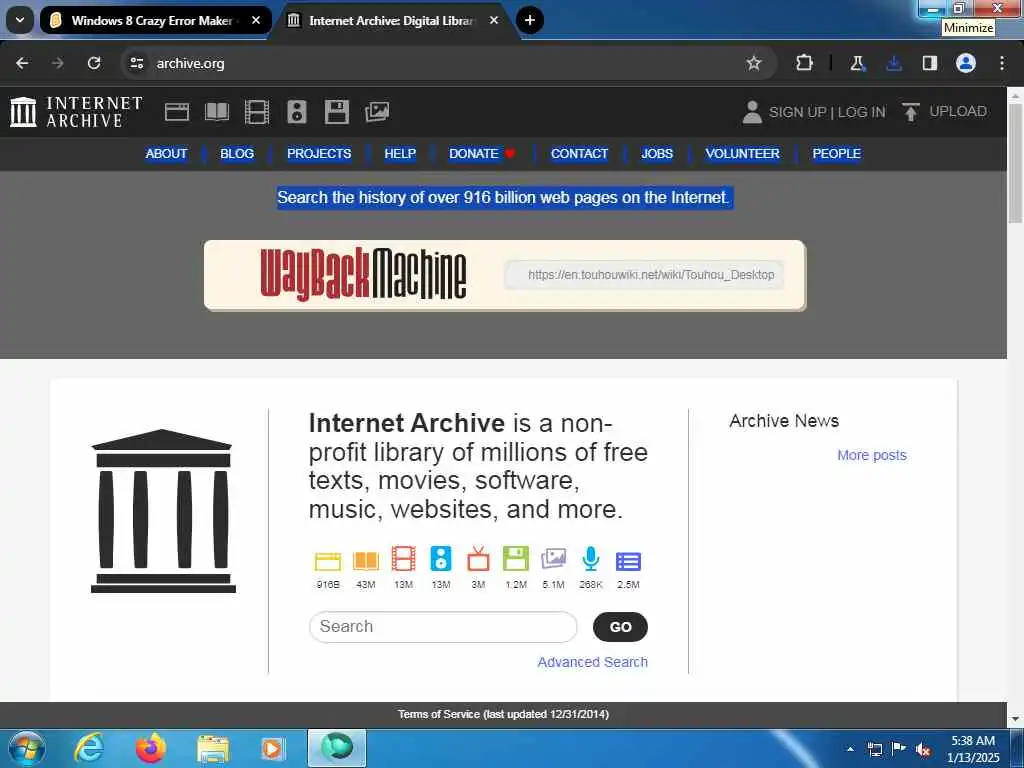Open the Software floppy icon in header
This screenshot has width=1024, height=768.
pos(337,112)
